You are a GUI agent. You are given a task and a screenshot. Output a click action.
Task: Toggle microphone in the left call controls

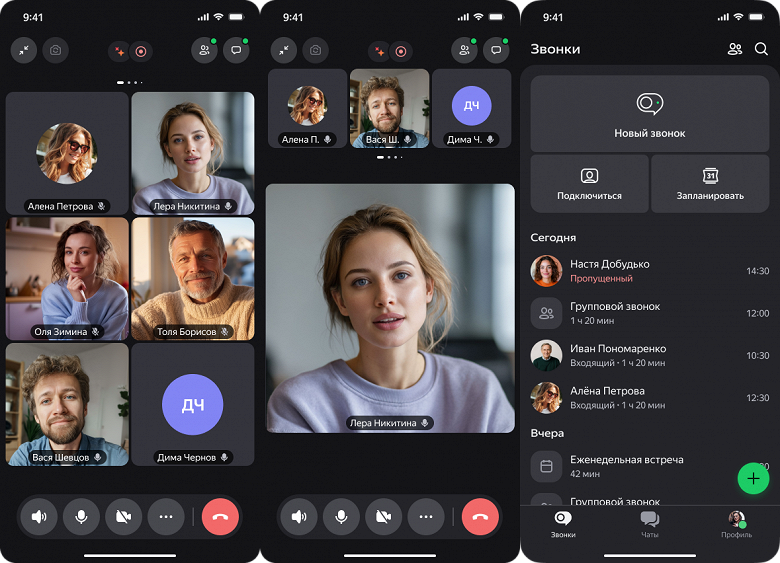click(81, 517)
